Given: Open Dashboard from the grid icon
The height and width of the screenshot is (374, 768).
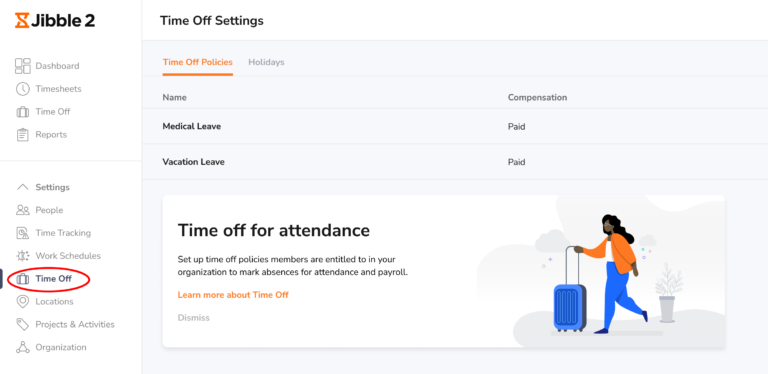Looking at the screenshot, I should (23, 66).
